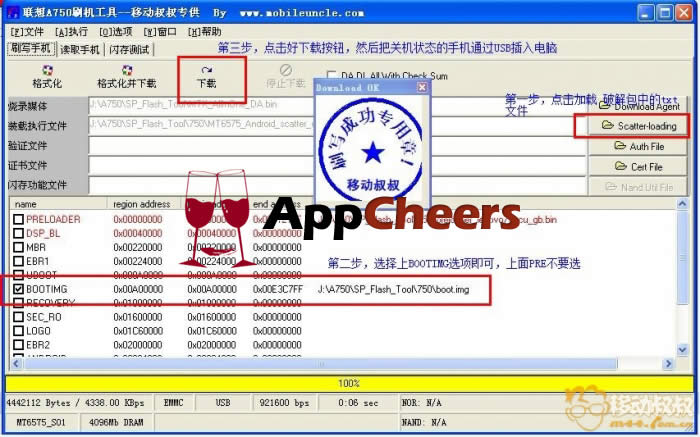Click the yellow 100% progress bar
The image size is (700, 437).
[349, 383]
